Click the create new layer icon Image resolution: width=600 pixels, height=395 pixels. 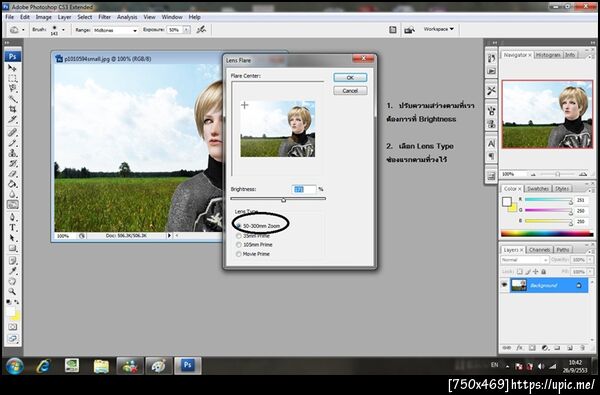570,348
